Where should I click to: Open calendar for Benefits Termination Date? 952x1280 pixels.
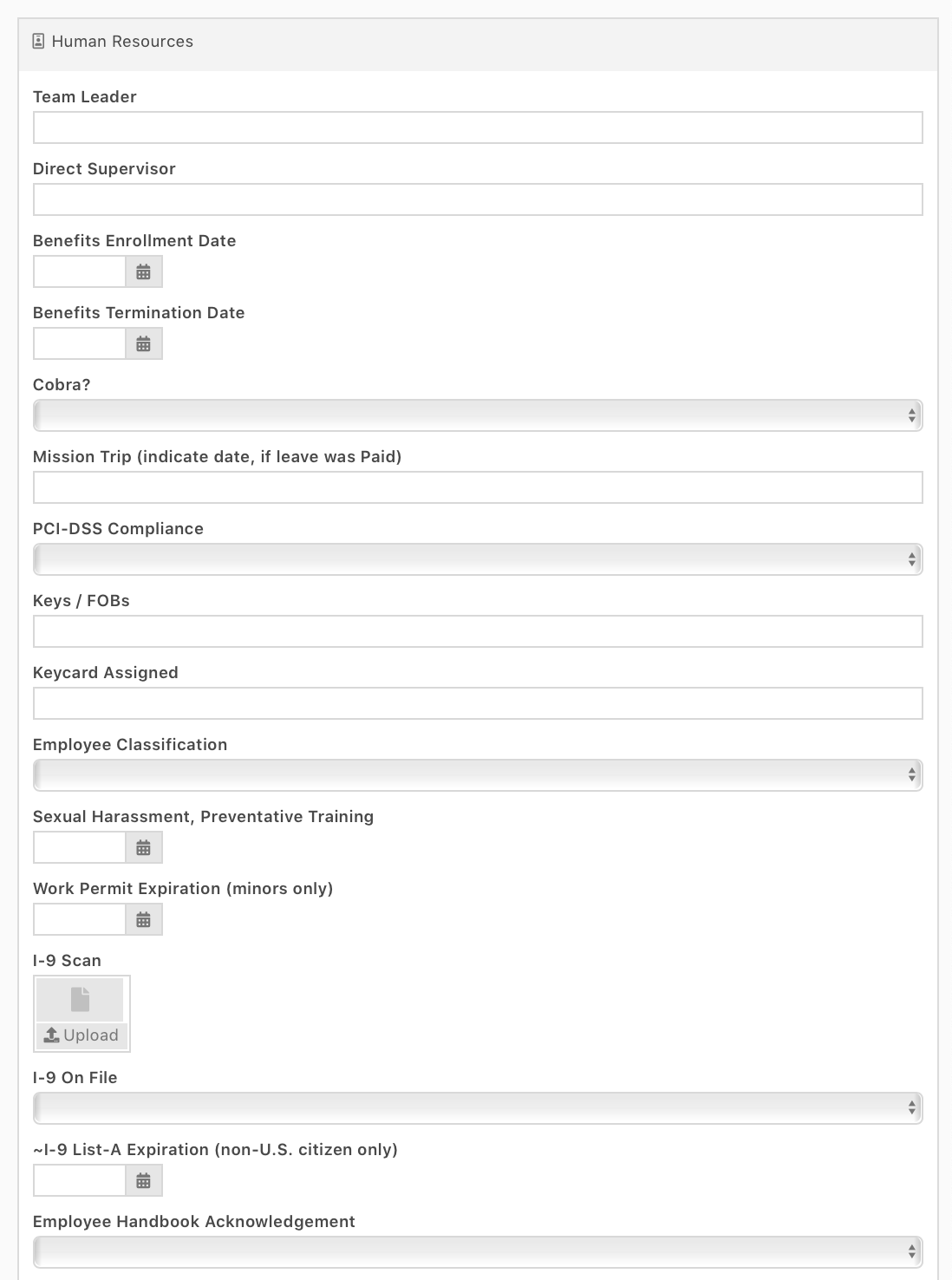click(144, 343)
